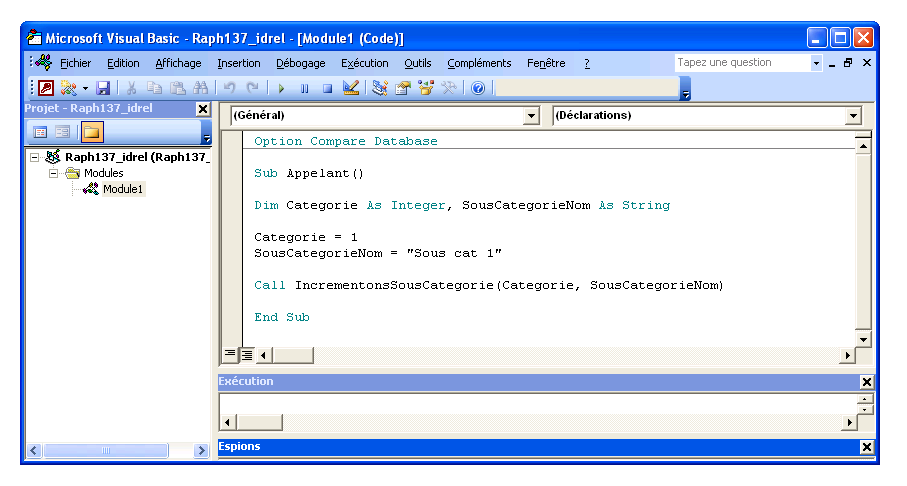Screen dimensions: 907x486
Task: Click the Redo arrow icon
Action: point(252,88)
